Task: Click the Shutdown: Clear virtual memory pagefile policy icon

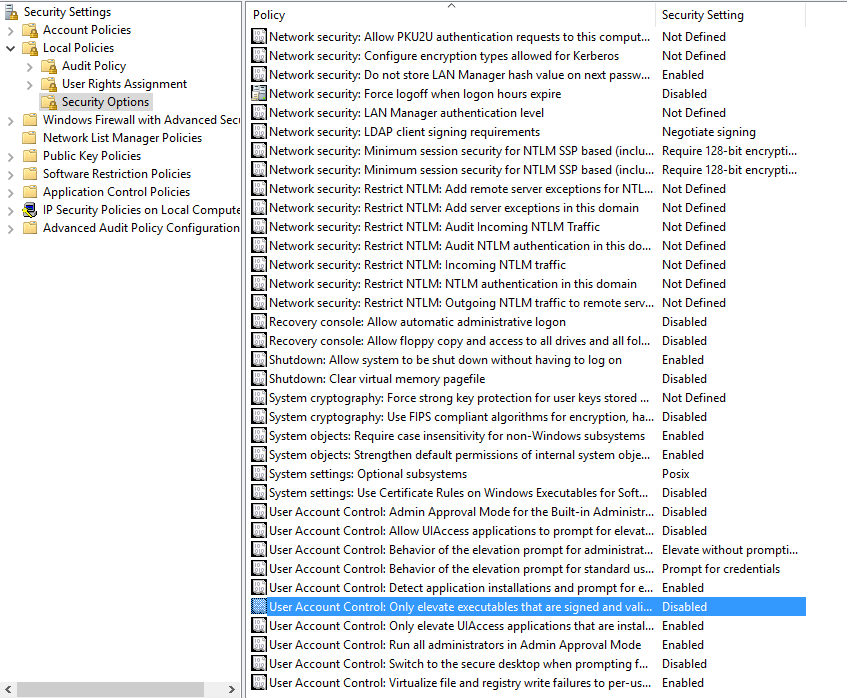Action: pyautogui.click(x=259, y=379)
